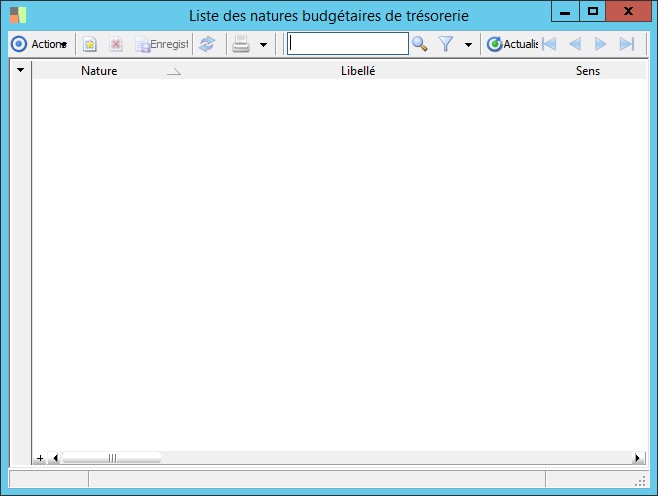This screenshot has height=496, width=658.
Task: Click the magnifying glass search icon
Action: [x=420, y=44]
